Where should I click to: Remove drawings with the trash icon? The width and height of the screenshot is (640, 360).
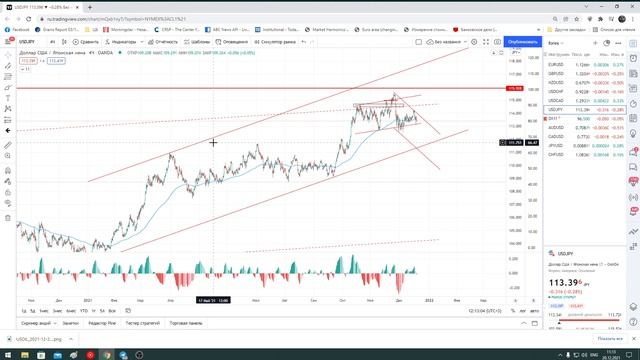(8, 218)
